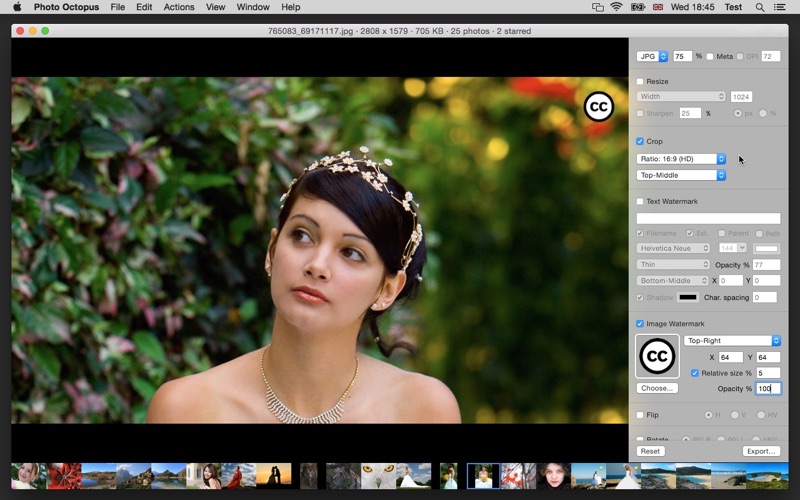Viewport: 800px width, 500px height.
Task: Open the View menu
Action: coord(215,7)
